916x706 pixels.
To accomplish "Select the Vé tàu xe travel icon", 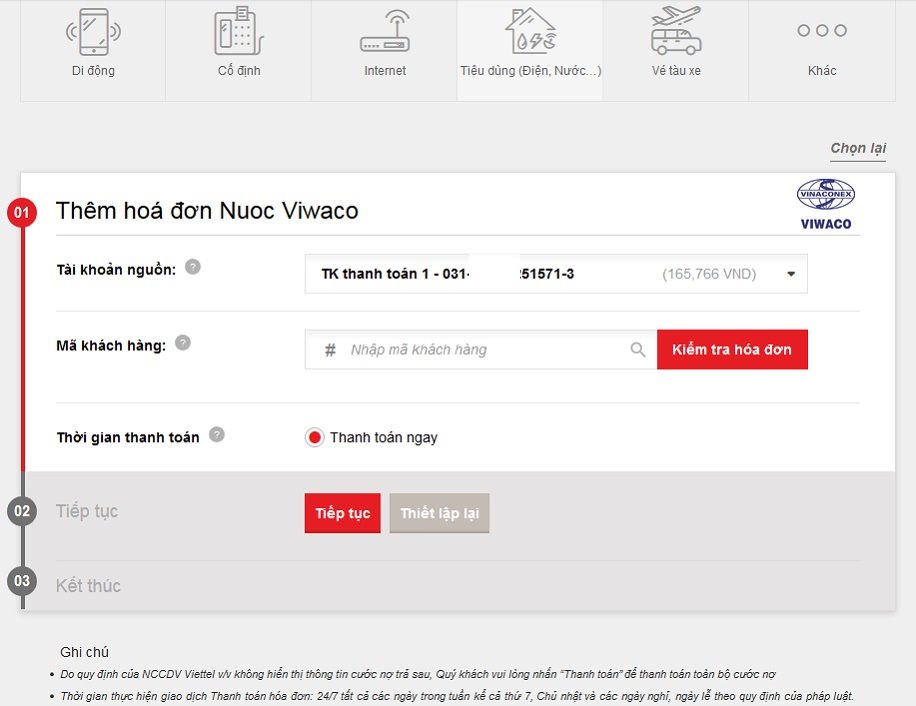I will (675, 33).
